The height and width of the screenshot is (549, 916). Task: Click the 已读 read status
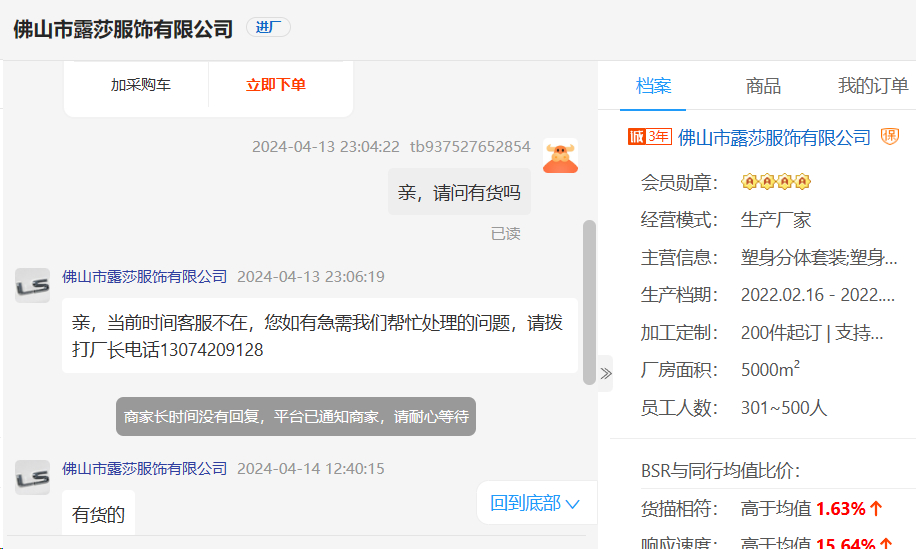(505, 234)
